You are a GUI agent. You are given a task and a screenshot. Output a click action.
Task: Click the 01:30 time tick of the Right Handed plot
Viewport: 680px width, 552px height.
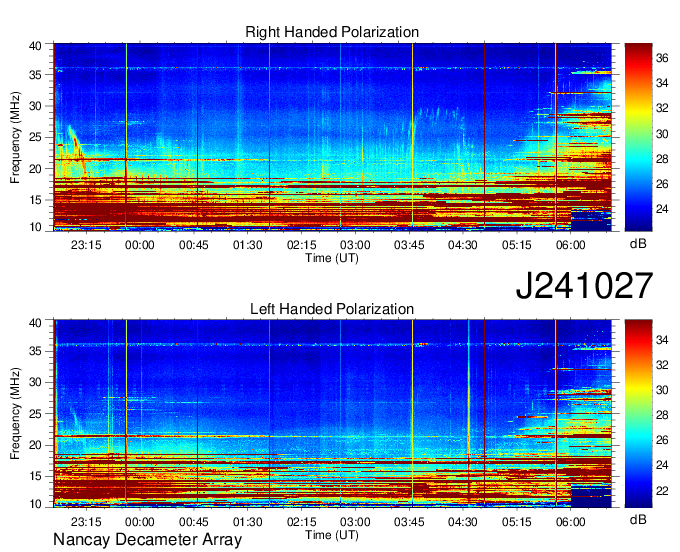pos(248,245)
